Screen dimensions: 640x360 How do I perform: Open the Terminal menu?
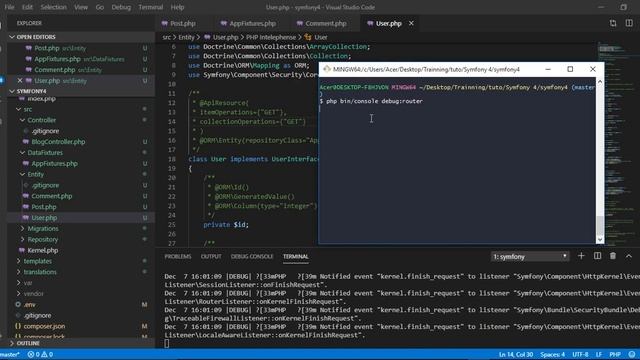[151, 7]
